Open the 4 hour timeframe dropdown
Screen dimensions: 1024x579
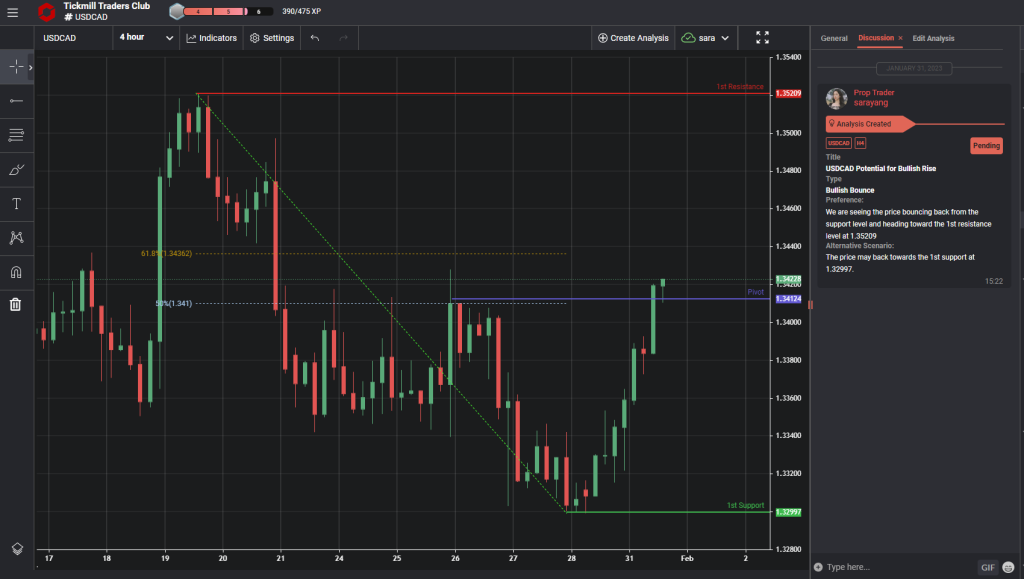coord(146,37)
